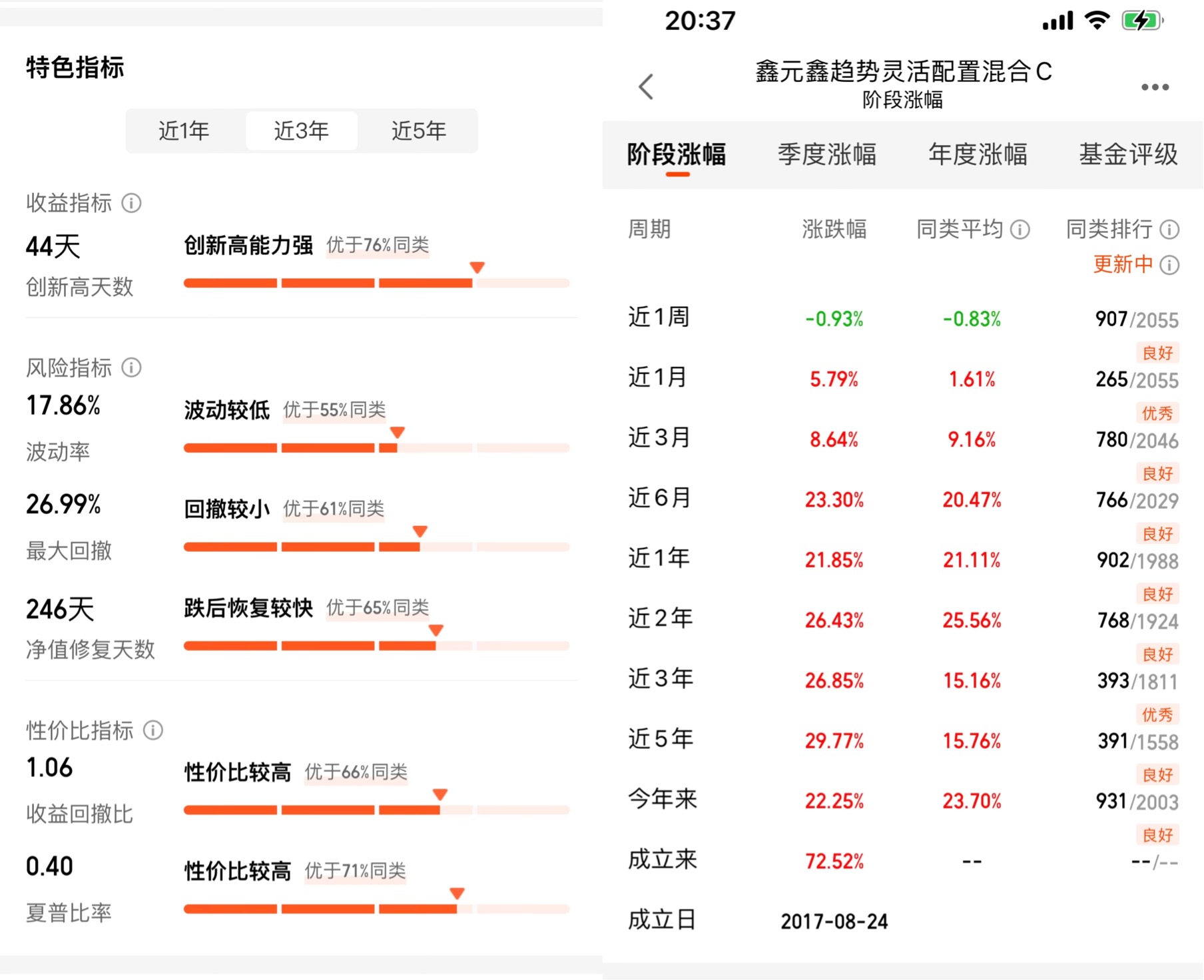Tap the 近3月 peer average 9.16%

click(972, 439)
